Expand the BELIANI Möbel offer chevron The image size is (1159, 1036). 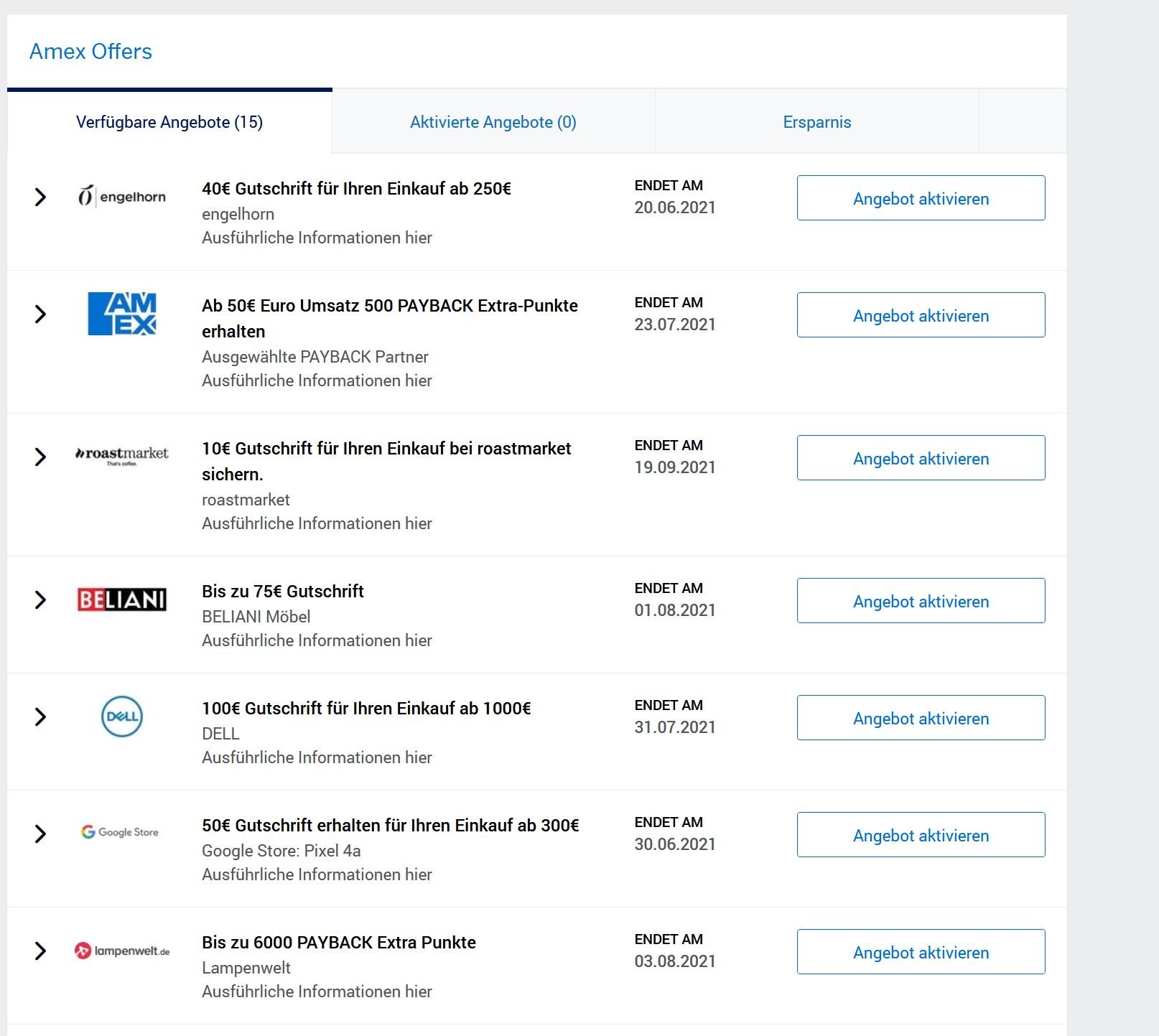(x=40, y=599)
